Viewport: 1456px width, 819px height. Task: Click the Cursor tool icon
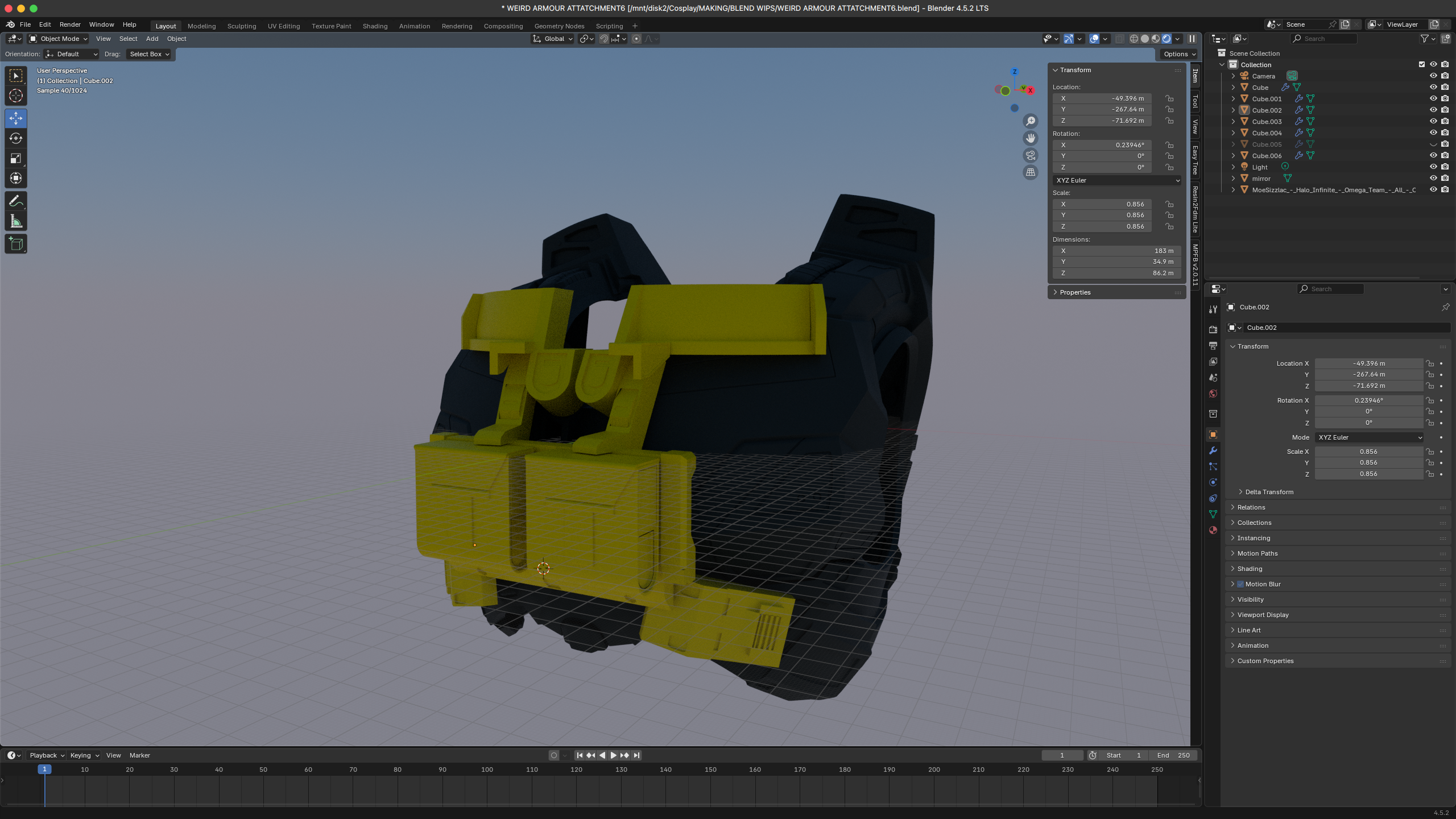[x=16, y=96]
